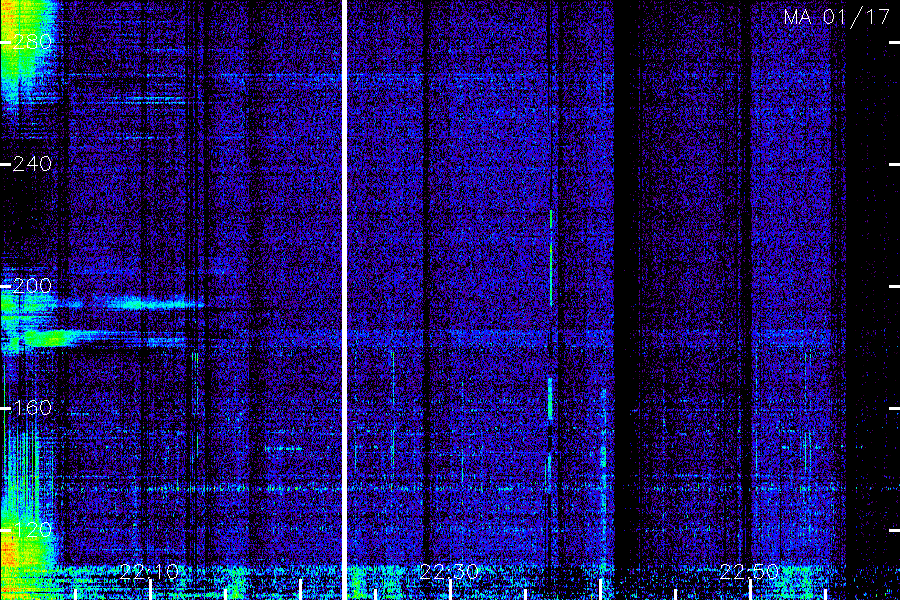
Task: Click the 280 frequency axis label
Action: click(32, 42)
